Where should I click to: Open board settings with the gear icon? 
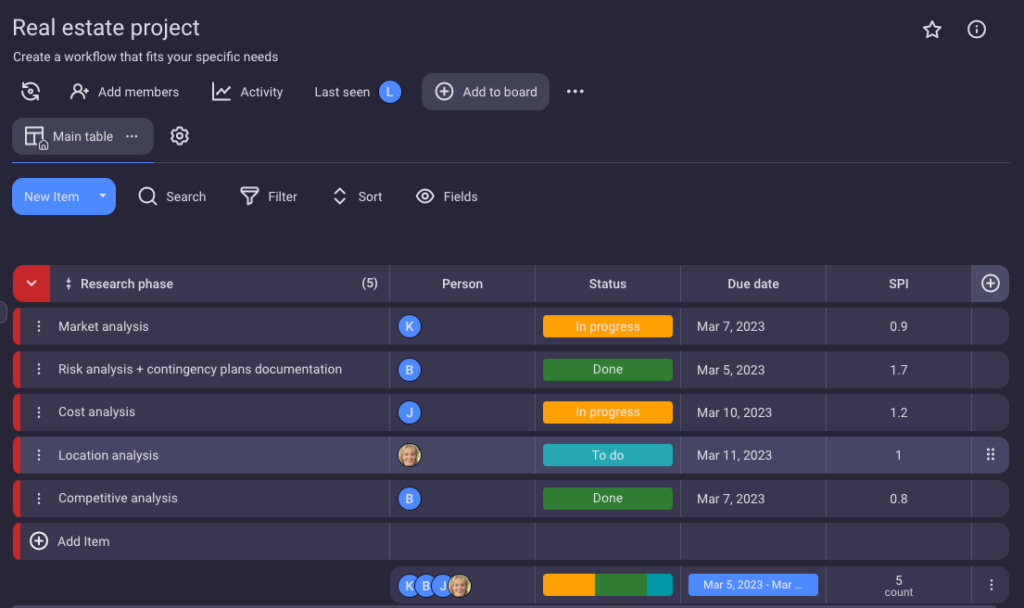(x=179, y=135)
